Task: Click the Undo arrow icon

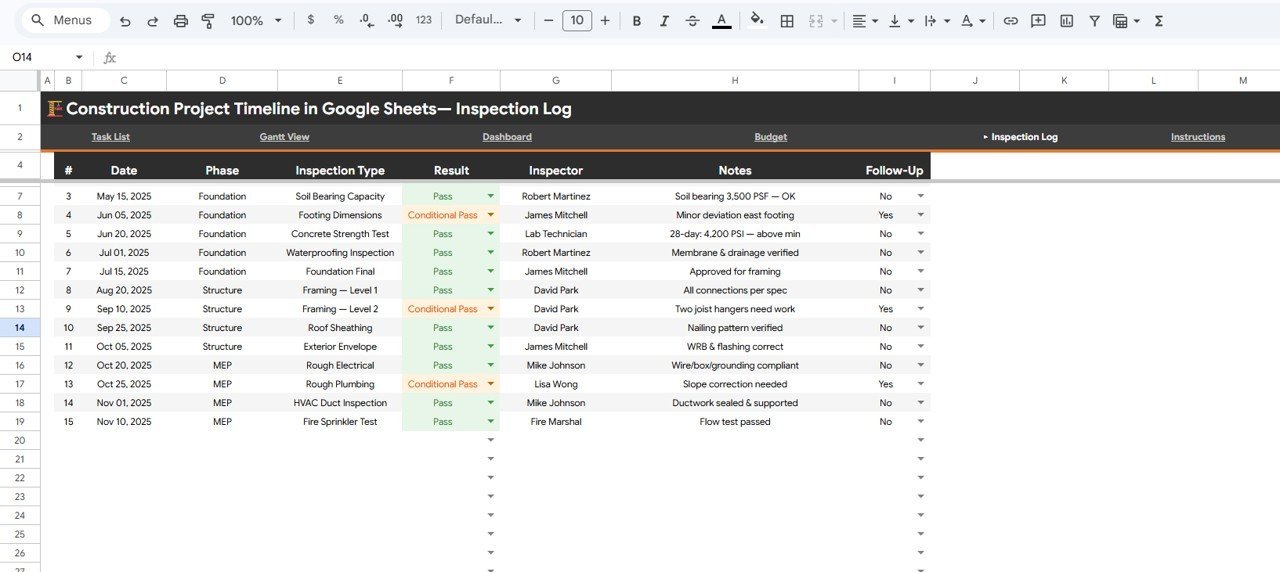Action: (125, 21)
